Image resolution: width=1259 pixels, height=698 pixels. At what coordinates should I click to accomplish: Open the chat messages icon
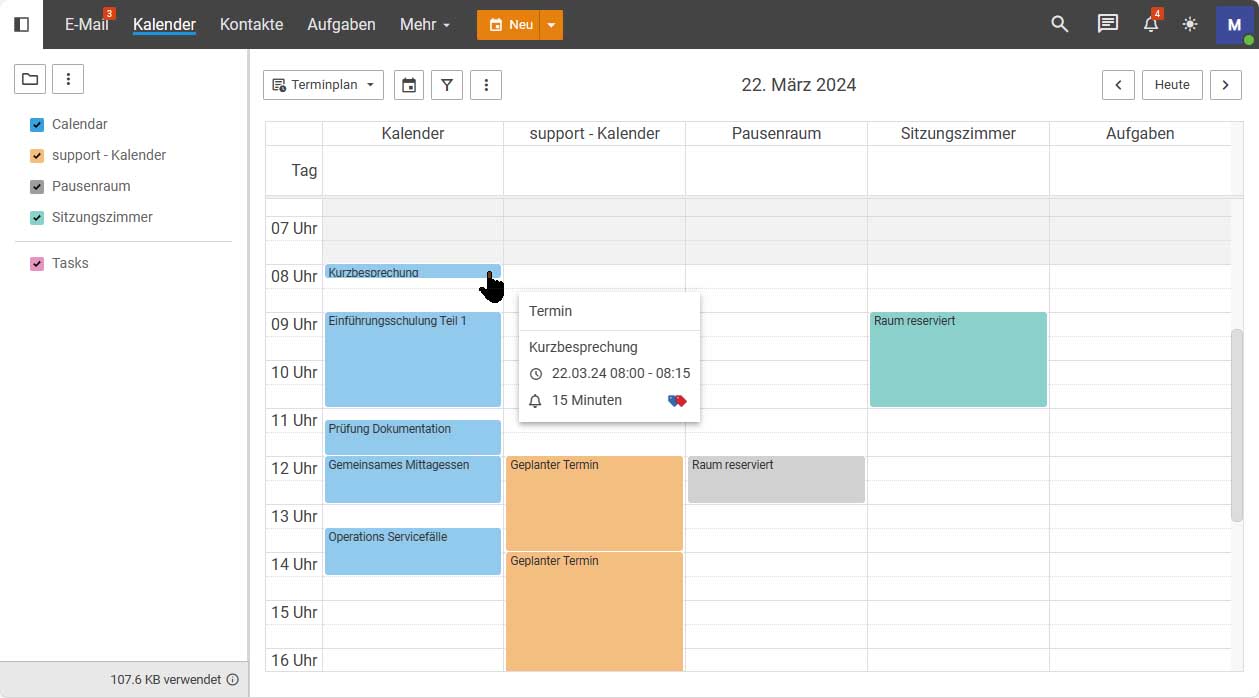point(1107,24)
